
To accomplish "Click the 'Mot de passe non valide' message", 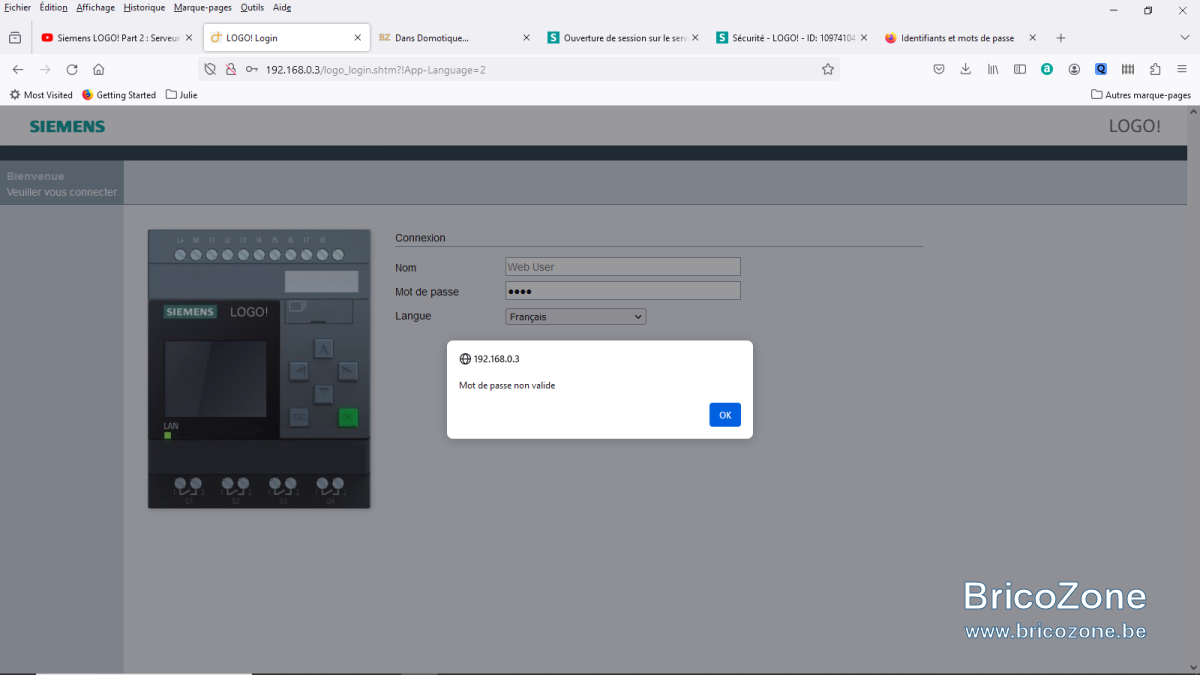I will pyautogui.click(x=507, y=385).
